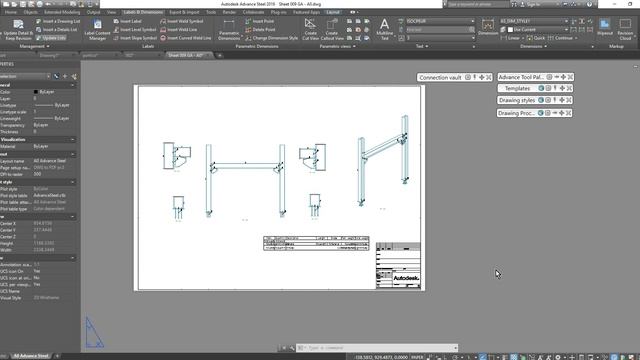The width and height of the screenshot is (640, 360).
Task: Toggle PAPER space in status bar
Action: point(417,357)
